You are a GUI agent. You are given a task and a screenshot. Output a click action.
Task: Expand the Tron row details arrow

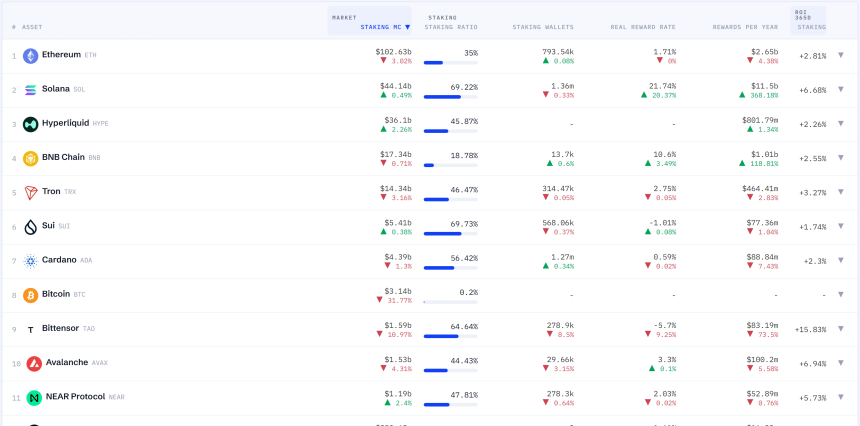(x=841, y=191)
